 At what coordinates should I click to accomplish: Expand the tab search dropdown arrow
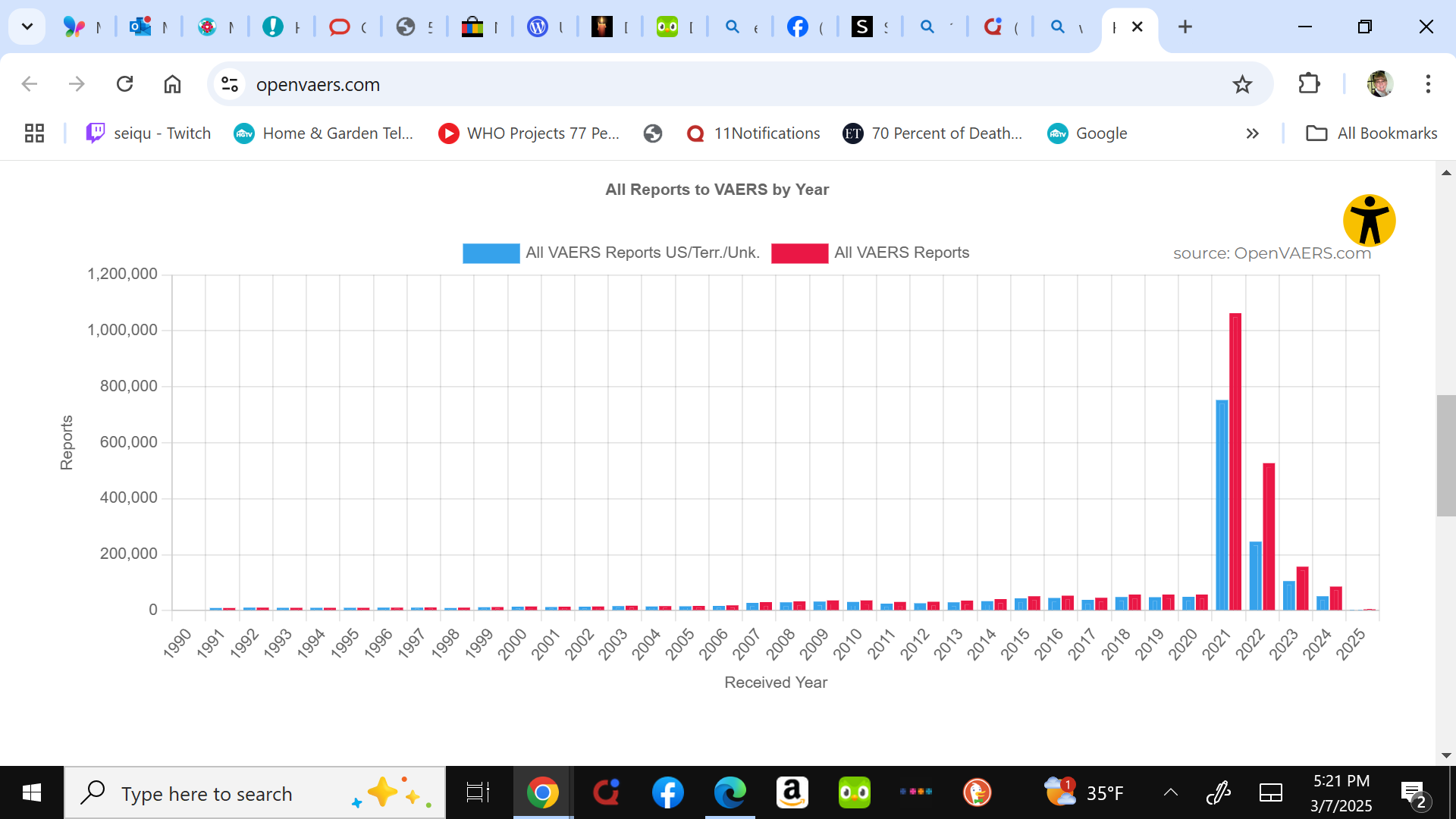tap(27, 27)
